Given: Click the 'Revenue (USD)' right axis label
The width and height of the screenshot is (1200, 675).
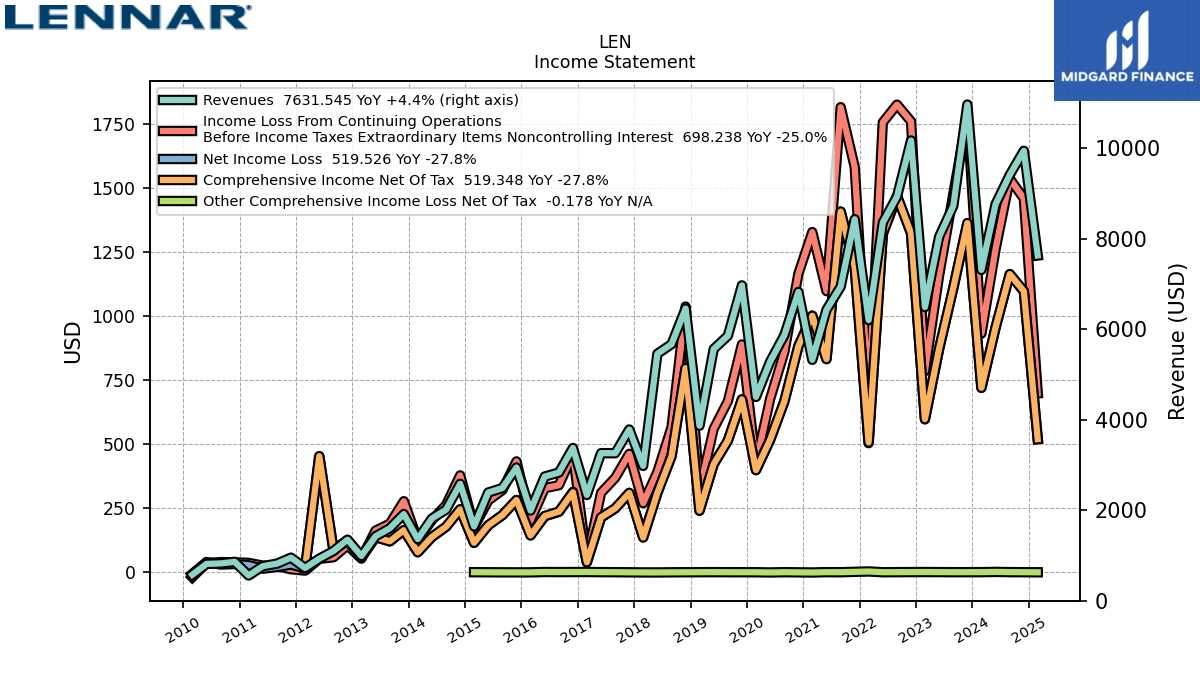Looking at the screenshot, I should (x=1177, y=341).
